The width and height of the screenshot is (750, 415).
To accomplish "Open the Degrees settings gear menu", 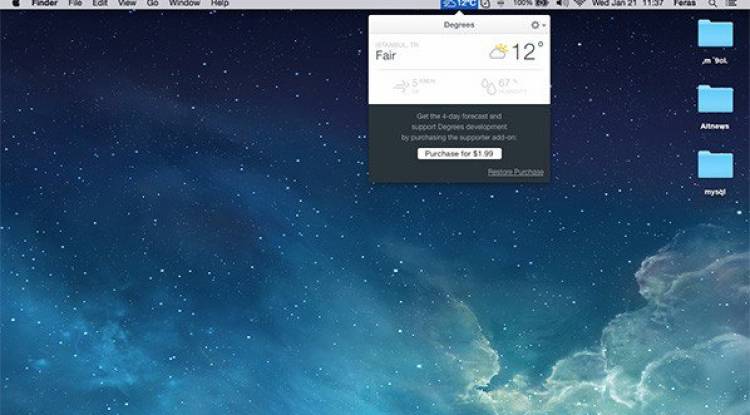I will 538,25.
